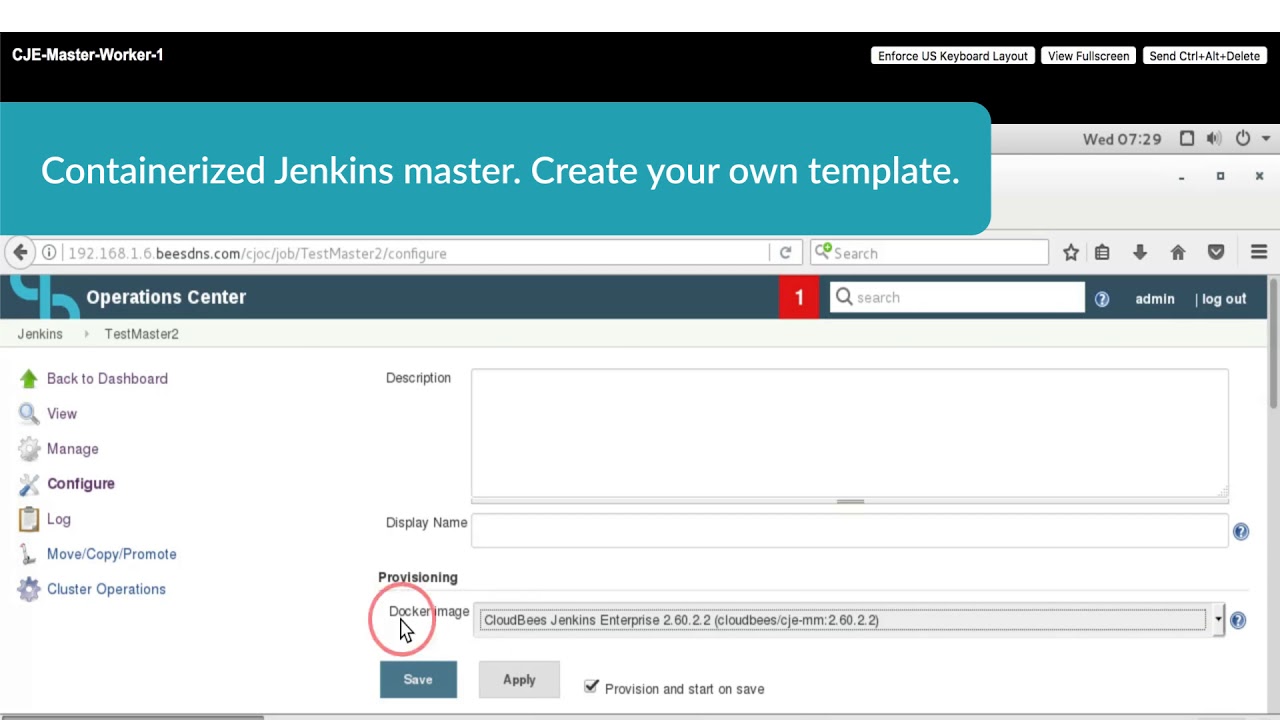Open the system volume speaker icon
The height and width of the screenshot is (720, 1280).
click(x=1214, y=139)
